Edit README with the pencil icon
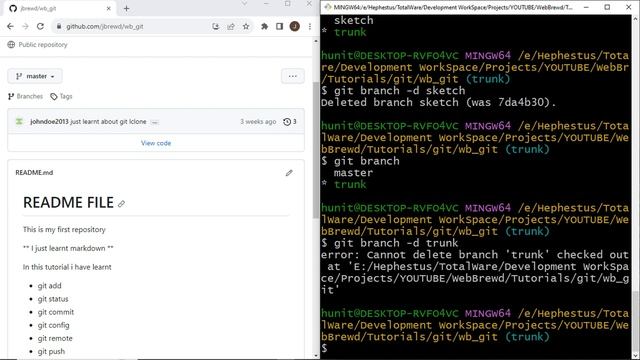Image resolution: width=640 pixels, height=360 pixels. [289, 173]
